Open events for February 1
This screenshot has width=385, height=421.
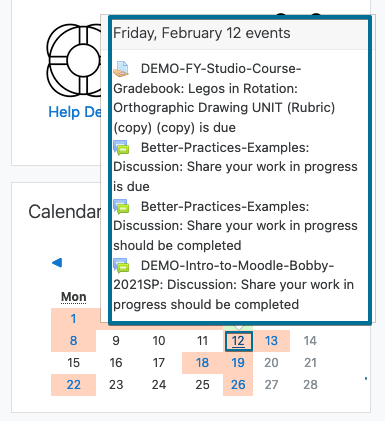click(73, 319)
